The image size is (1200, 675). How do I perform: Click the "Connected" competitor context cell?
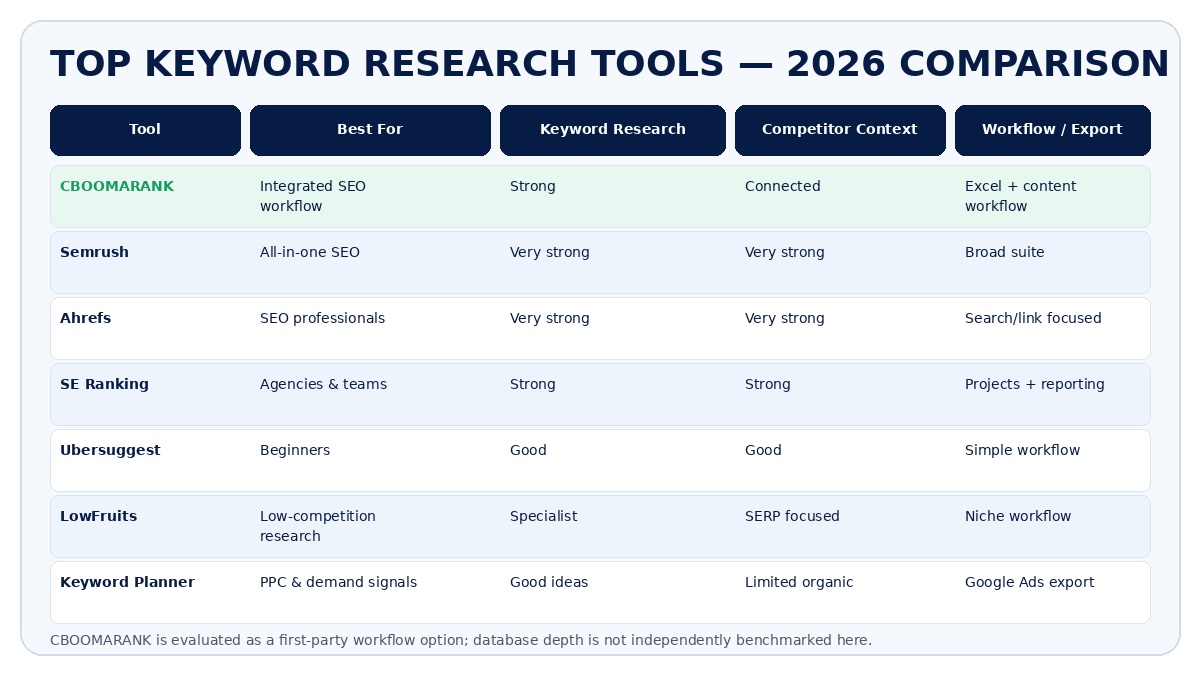point(783,187)
